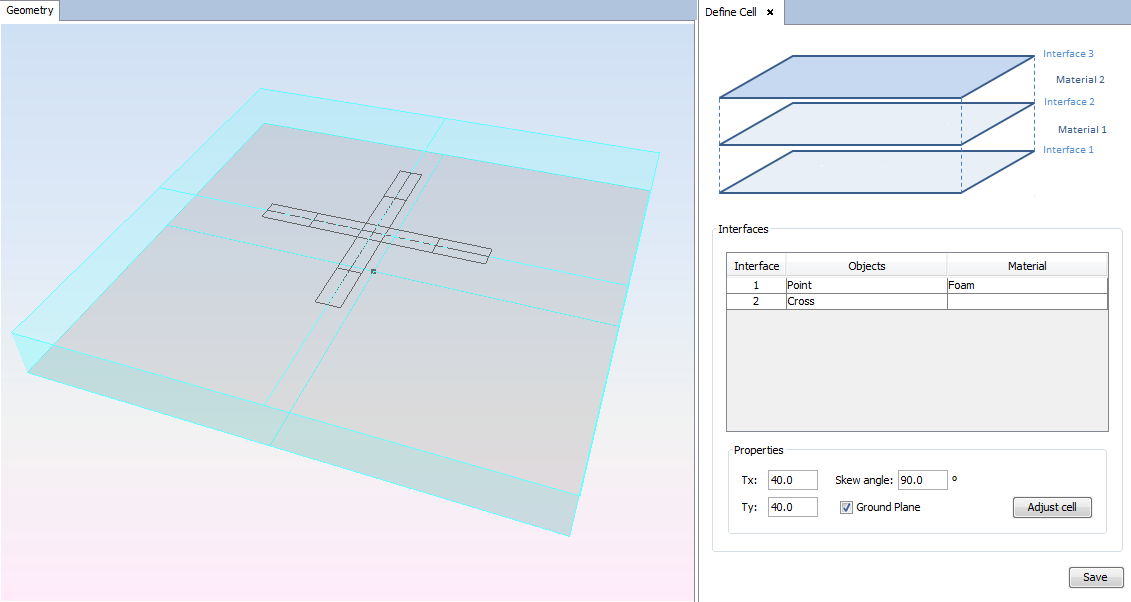Select the Foam material cell
1131x602 pixels.
click(1026, 285)
